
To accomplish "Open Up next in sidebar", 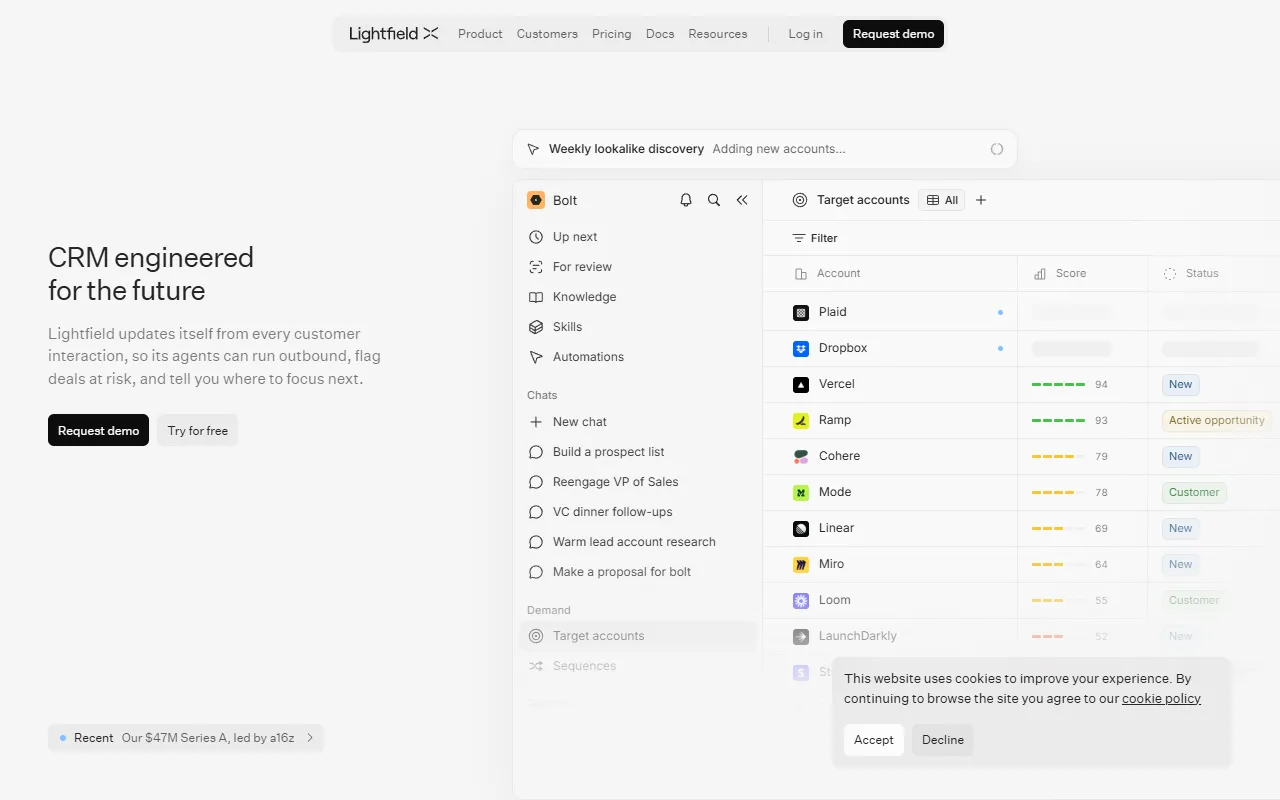I will (575, 237).
